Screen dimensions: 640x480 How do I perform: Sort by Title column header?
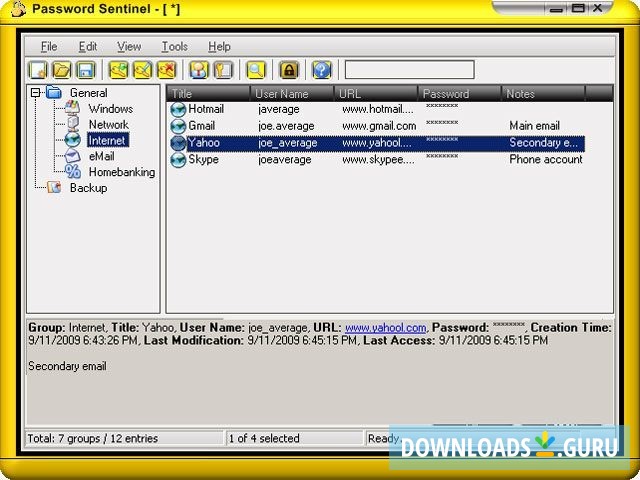(x=208, y=93)
